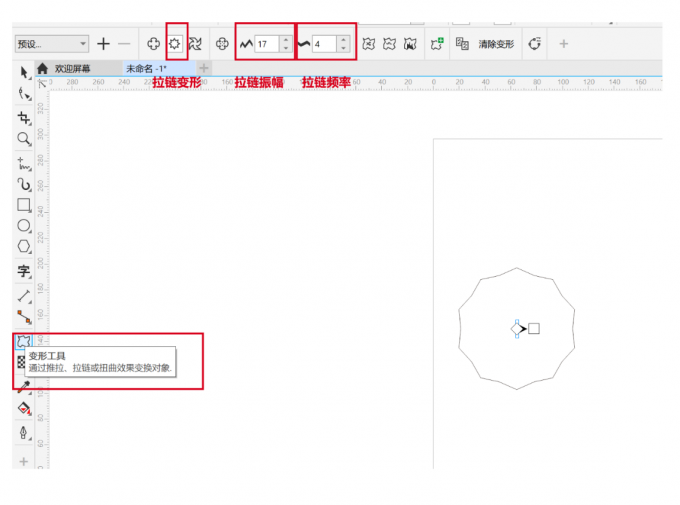The height and width of the screenshot is (505, 680).
Task: Switch to the 欢迎屏幕 tab
Action: [72, 69]
